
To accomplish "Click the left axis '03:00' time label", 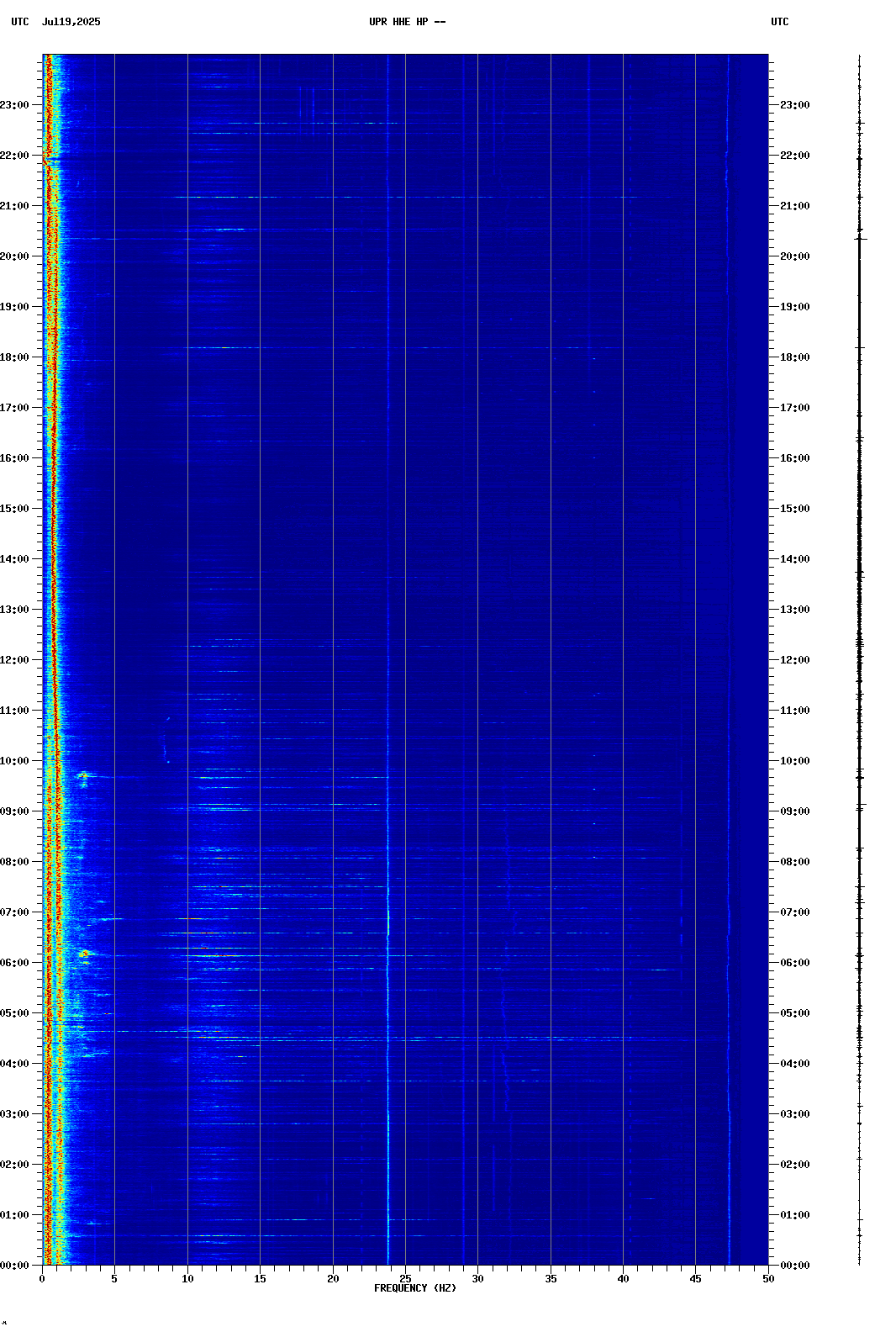I will coord(14,1114).
